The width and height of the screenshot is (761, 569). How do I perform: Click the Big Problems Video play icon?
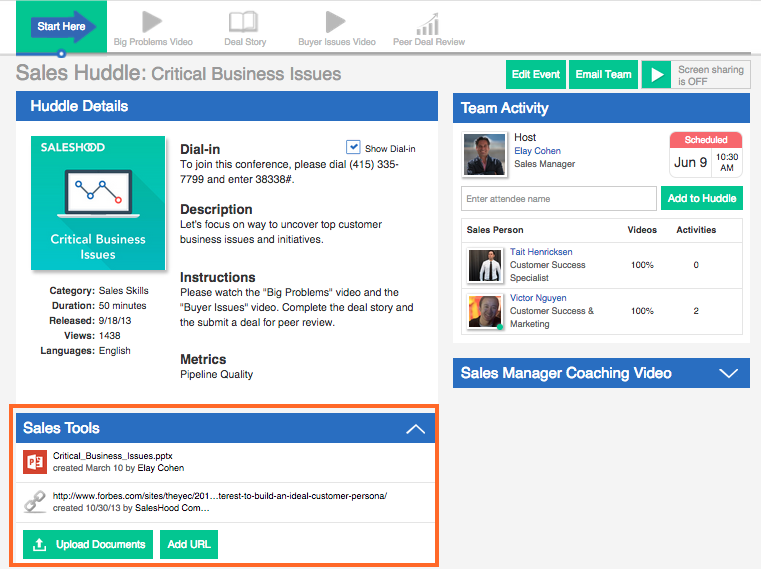tap(152, 22)
